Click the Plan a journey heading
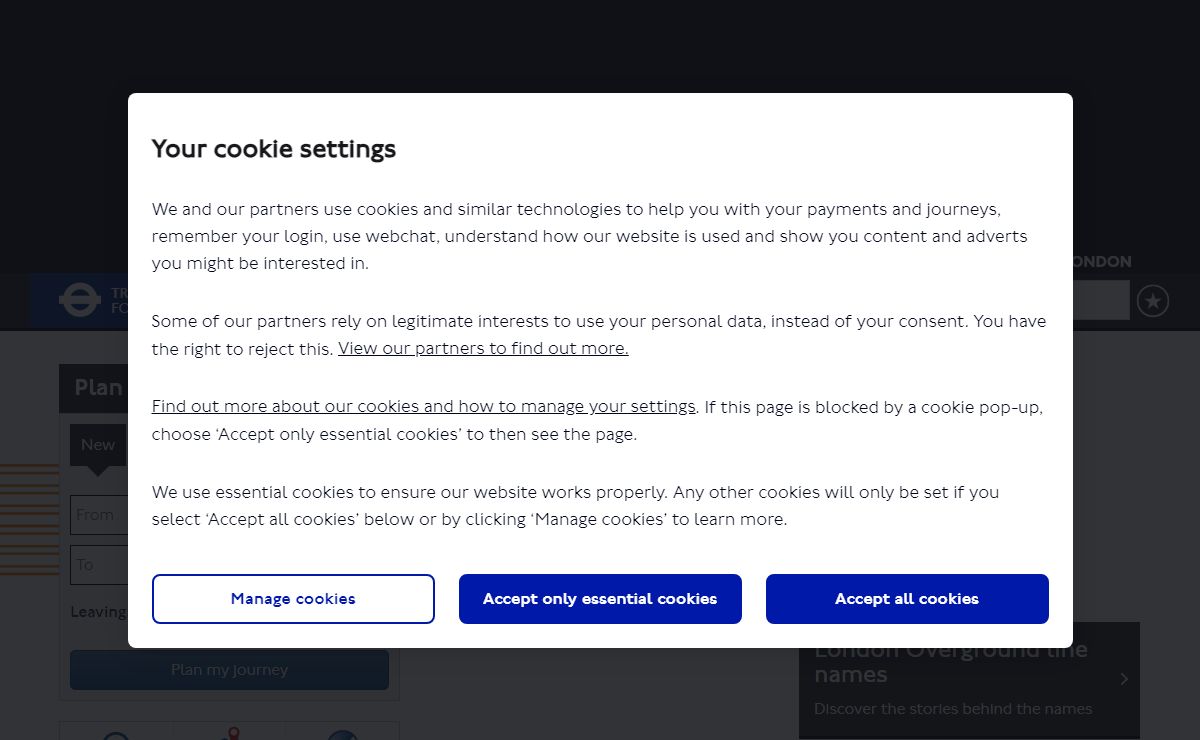Image resolution: width=1200 pixels, height=740 pixels. point(98,388)
